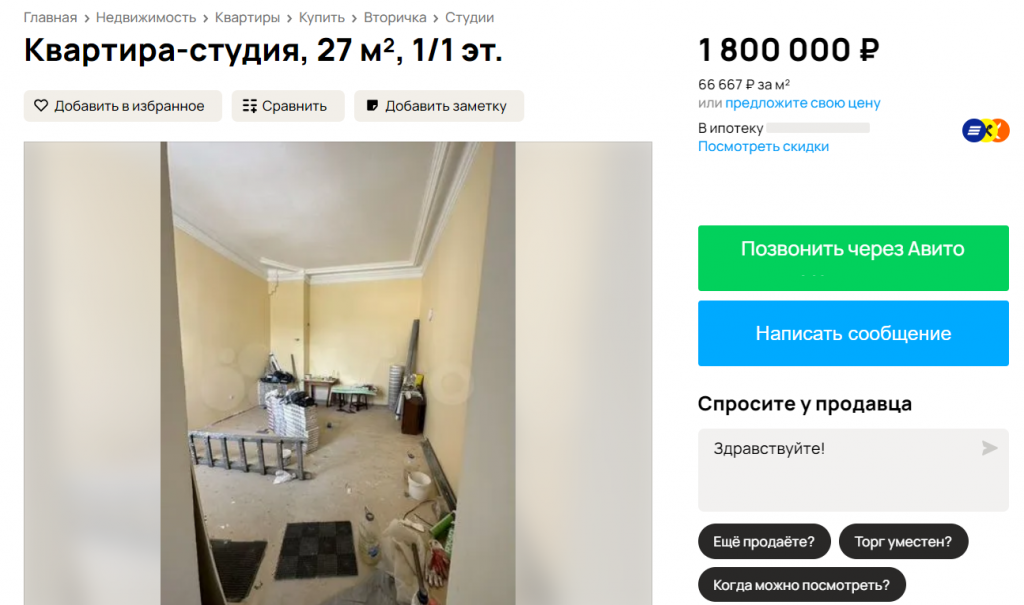Open the apartment photo in gallery
1024x605 pixels.
point(338,373)
